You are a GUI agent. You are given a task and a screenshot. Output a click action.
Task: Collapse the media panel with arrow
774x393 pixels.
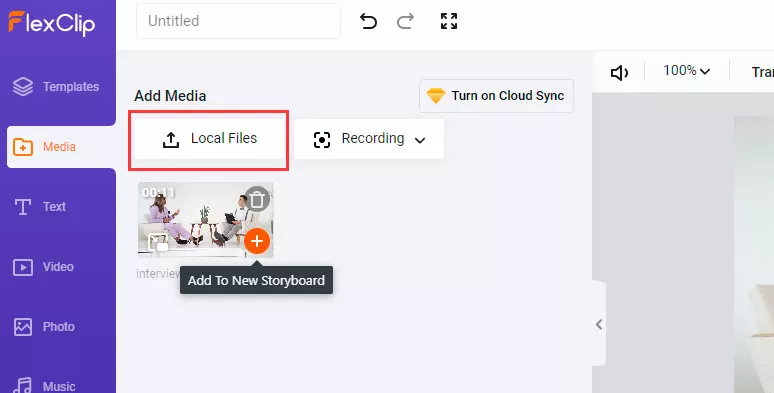pos(599,324)
